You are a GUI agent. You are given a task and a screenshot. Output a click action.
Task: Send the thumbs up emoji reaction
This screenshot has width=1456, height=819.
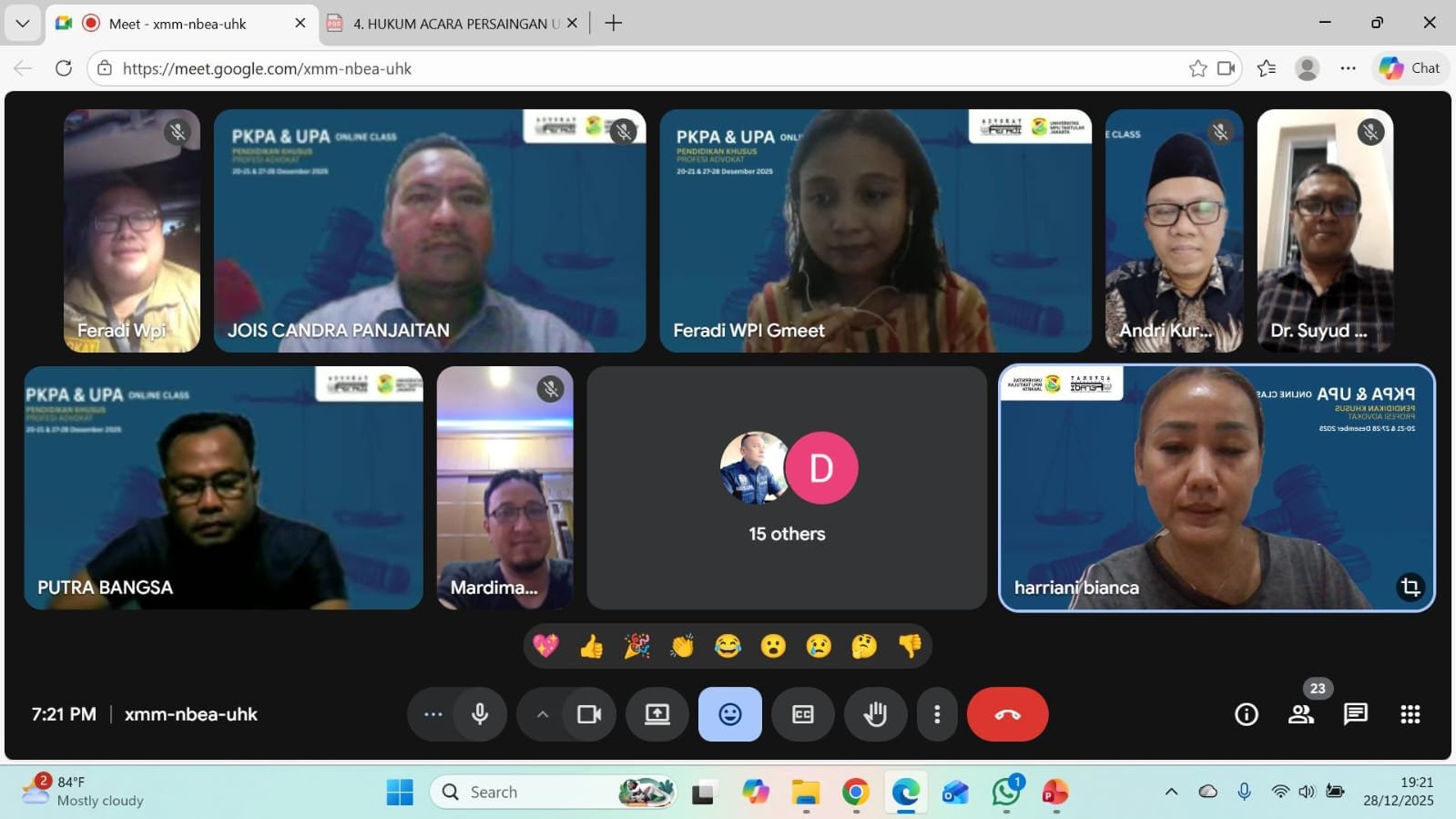pos(591,647)
